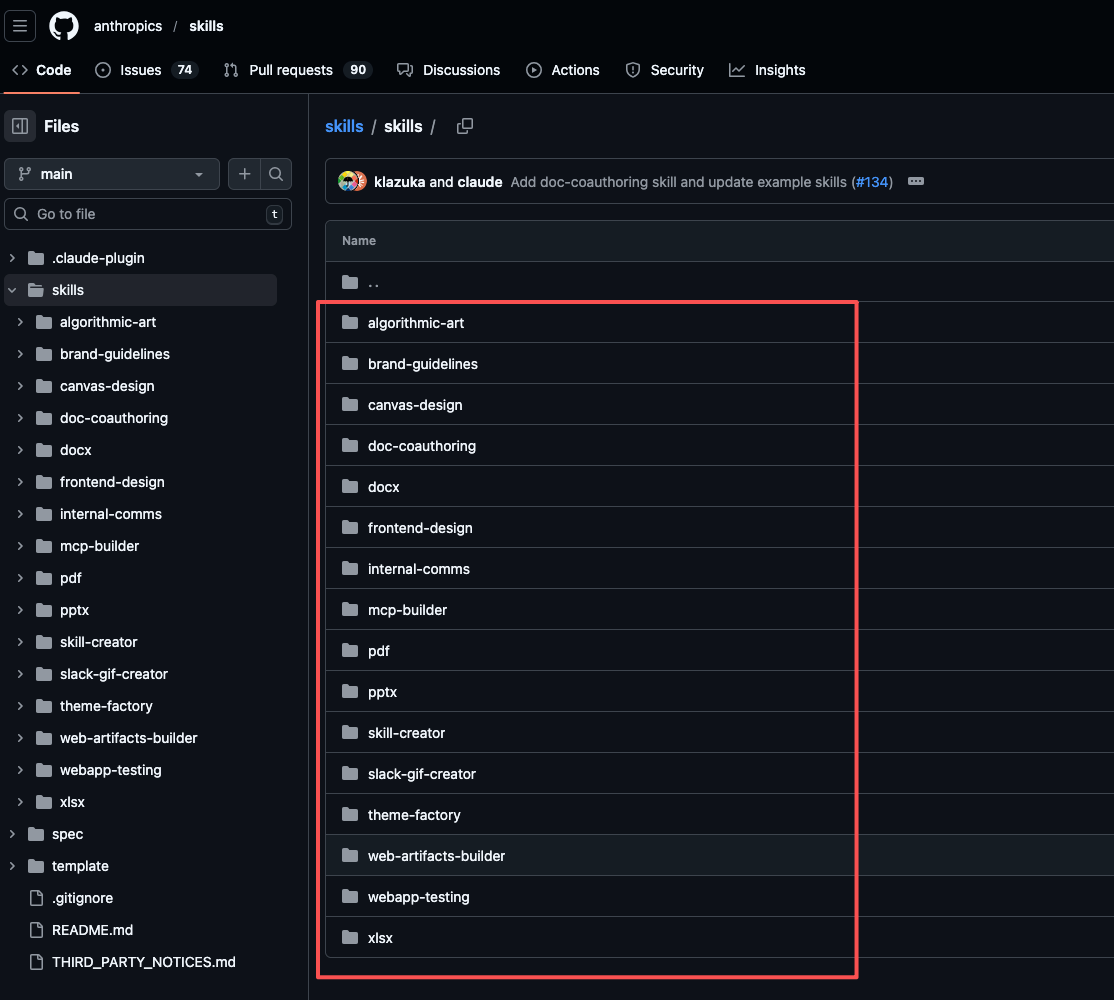
Task: Click theme-factory folder icon in file list
Action: click(x=350, y=815)
